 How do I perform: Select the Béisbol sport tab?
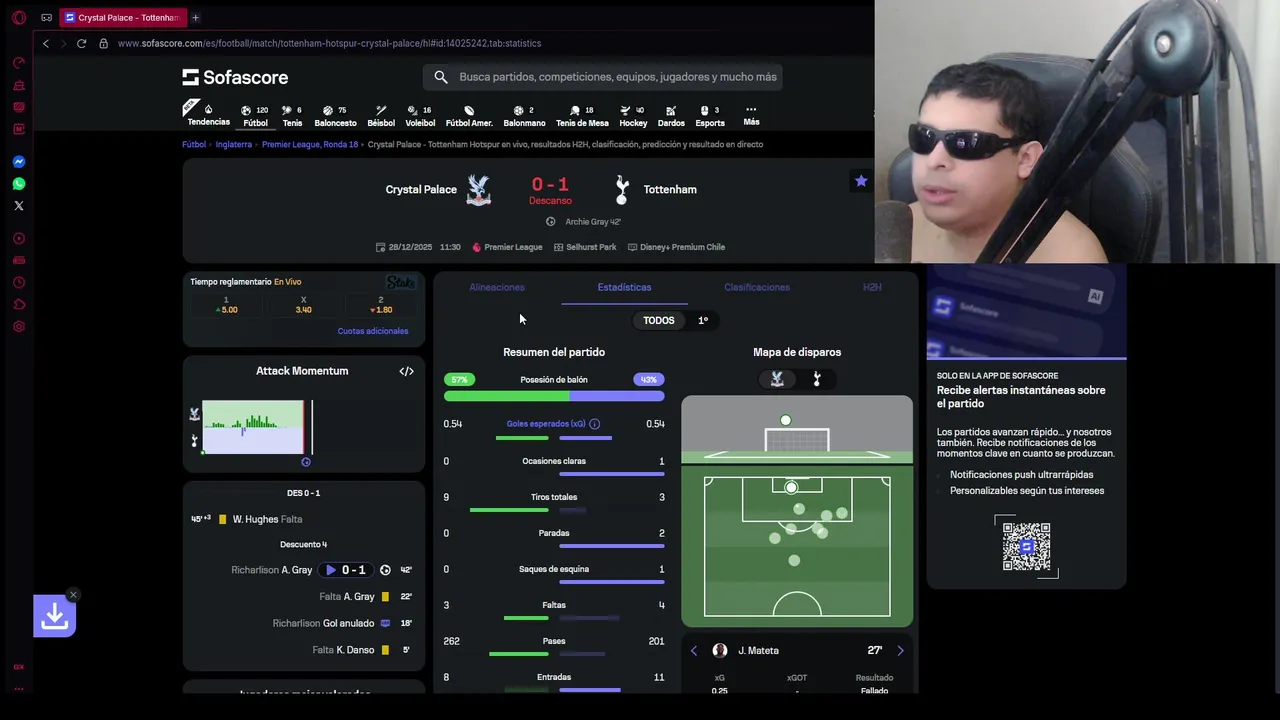pyautogui.click(x=381, y=117)
